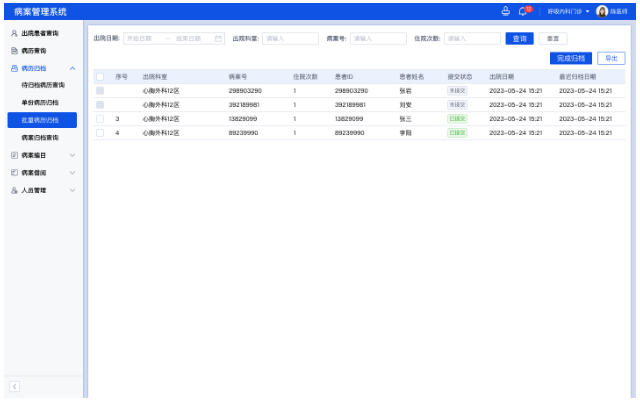Click the 导出 export button

click(610, 58)
